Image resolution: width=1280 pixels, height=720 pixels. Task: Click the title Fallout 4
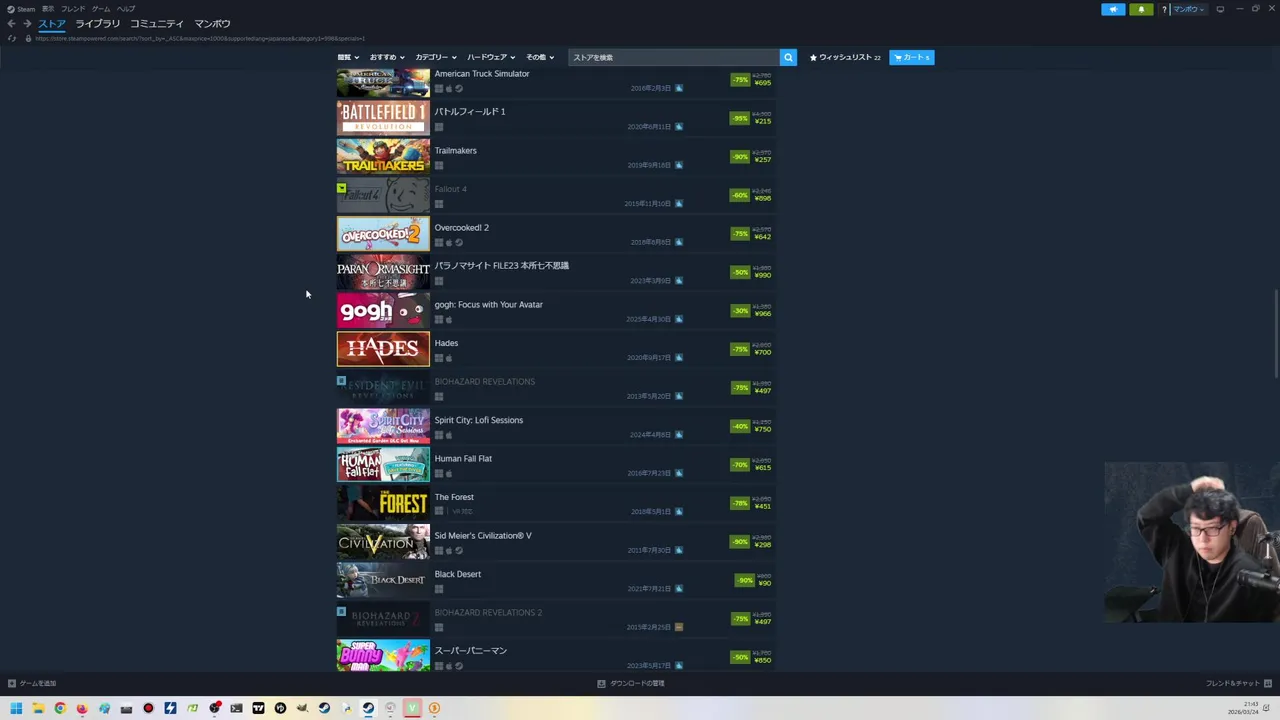coord(451,189)
